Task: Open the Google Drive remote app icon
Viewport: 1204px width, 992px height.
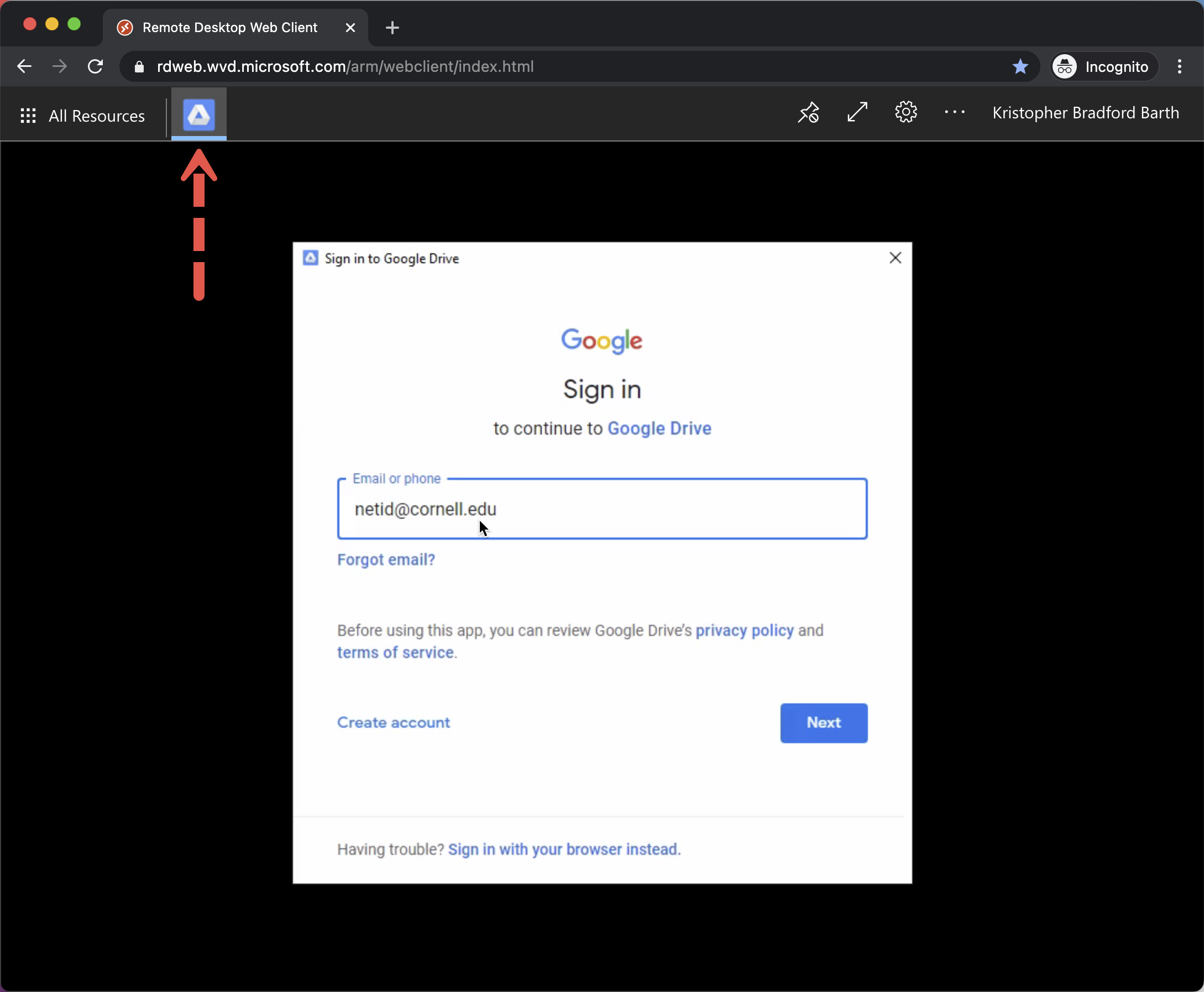Action: (199, 114)
